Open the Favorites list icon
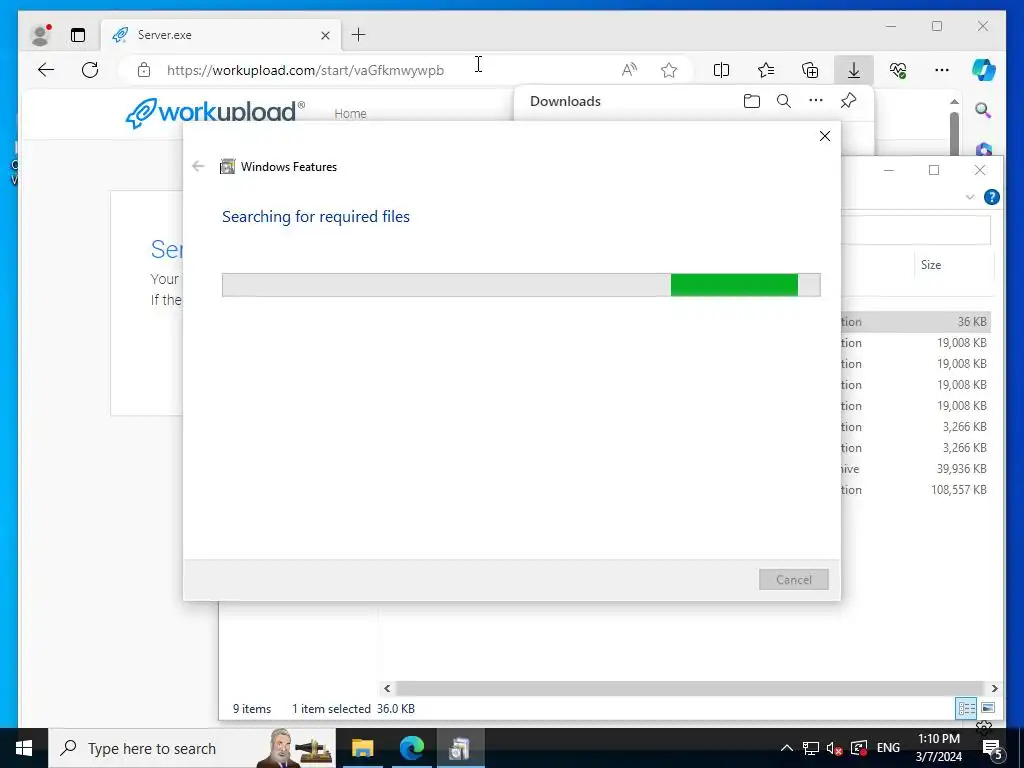The width and height of the screenshot is (1024, 768). click(x=766, y=70)
